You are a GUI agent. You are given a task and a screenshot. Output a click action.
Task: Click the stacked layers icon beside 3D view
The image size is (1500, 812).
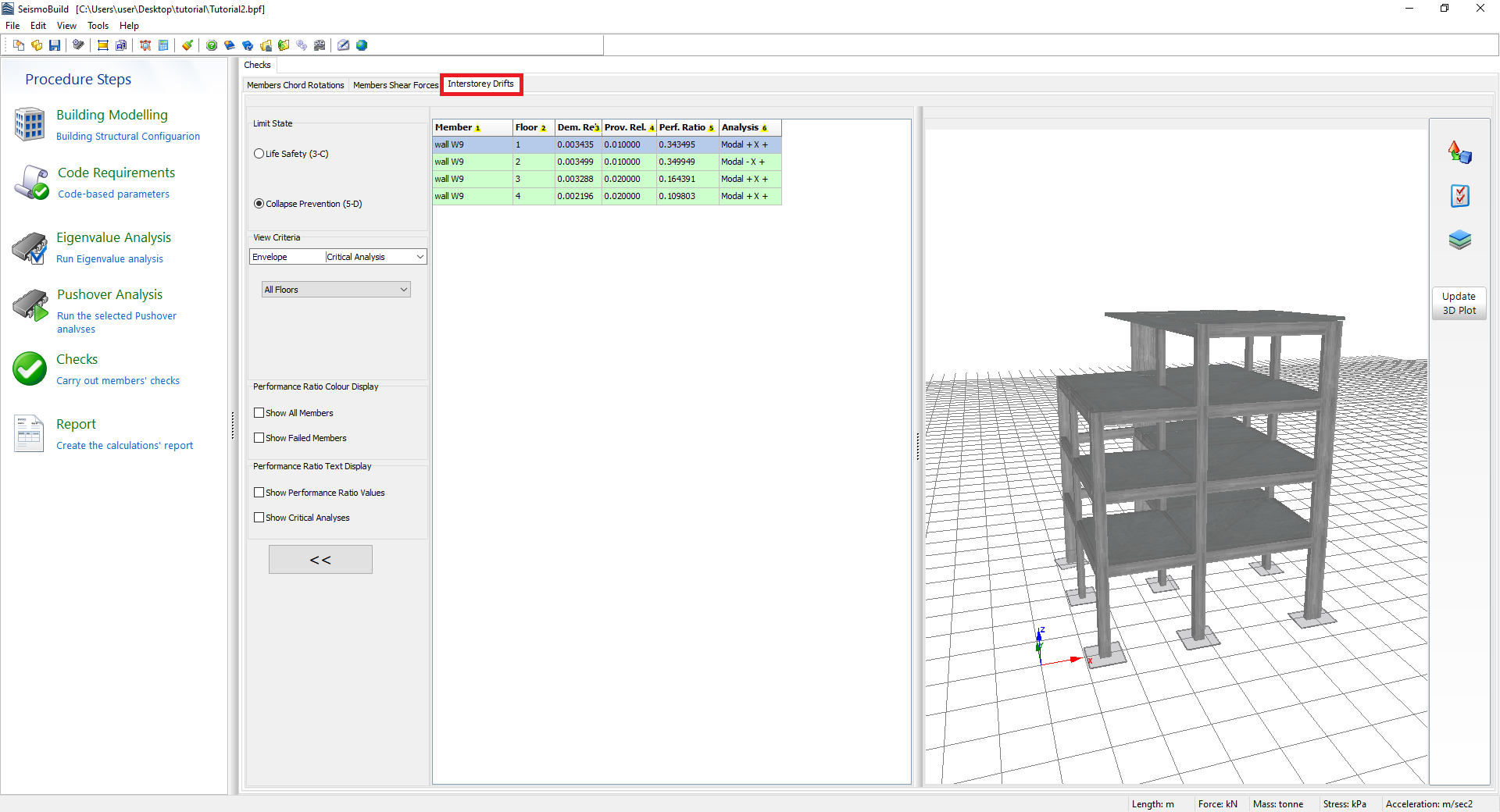click(1459, 240)
